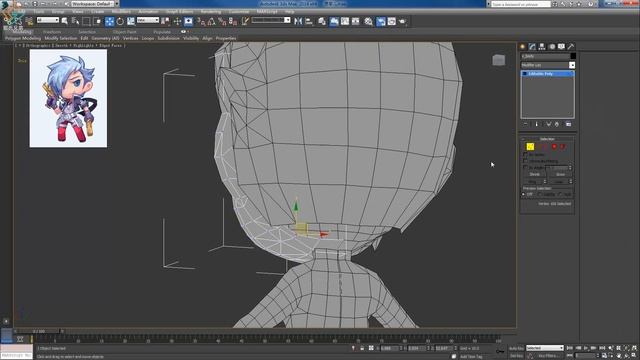Switch to the Freeform ribbon tab
The height and width of the screenshot is (360, 640).
point(52,32)
